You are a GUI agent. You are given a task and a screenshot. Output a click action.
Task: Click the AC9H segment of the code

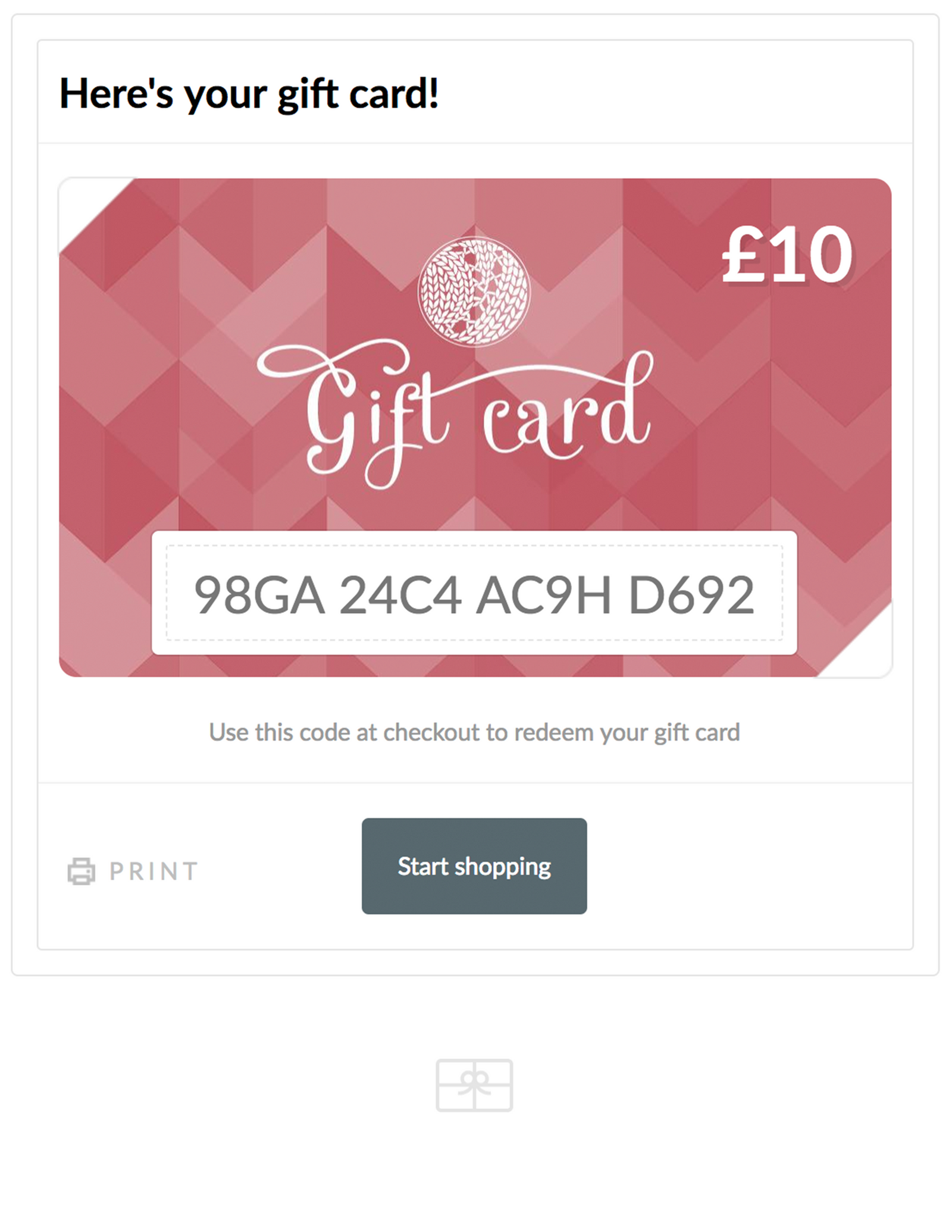point(544,595)
